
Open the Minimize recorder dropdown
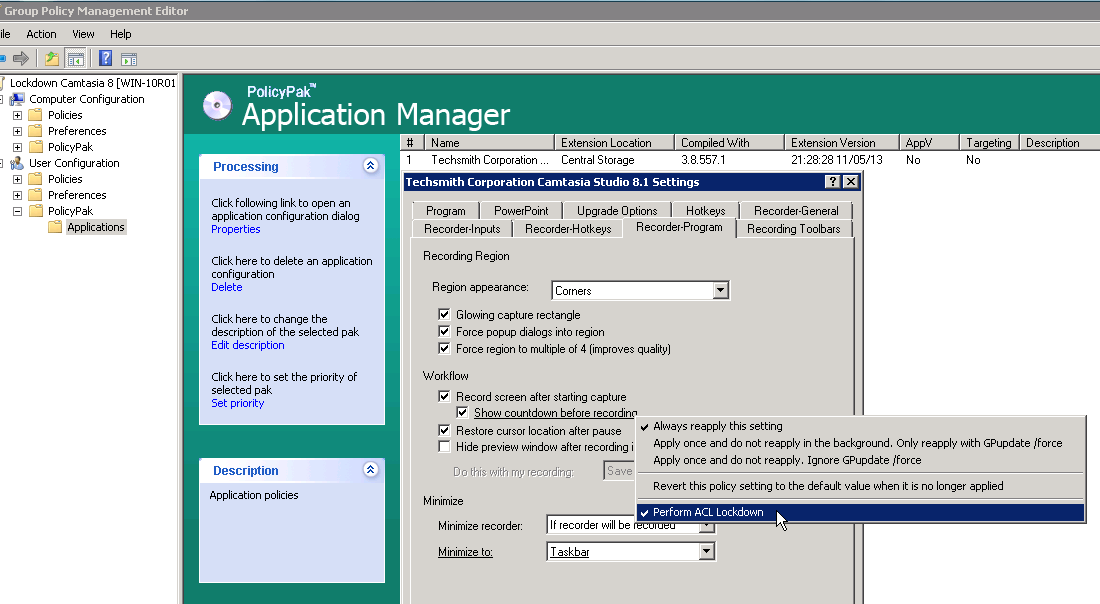click(706, 525)
